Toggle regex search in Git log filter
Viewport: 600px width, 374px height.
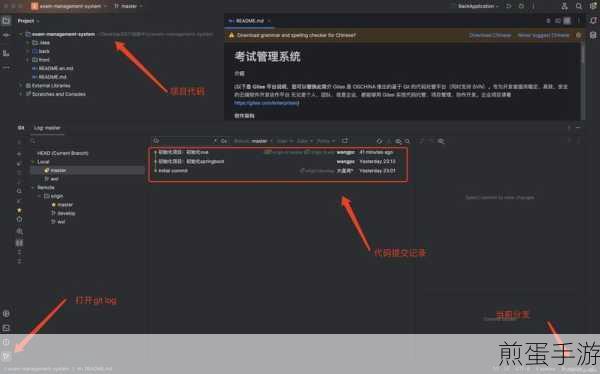[x=215, y=141]
